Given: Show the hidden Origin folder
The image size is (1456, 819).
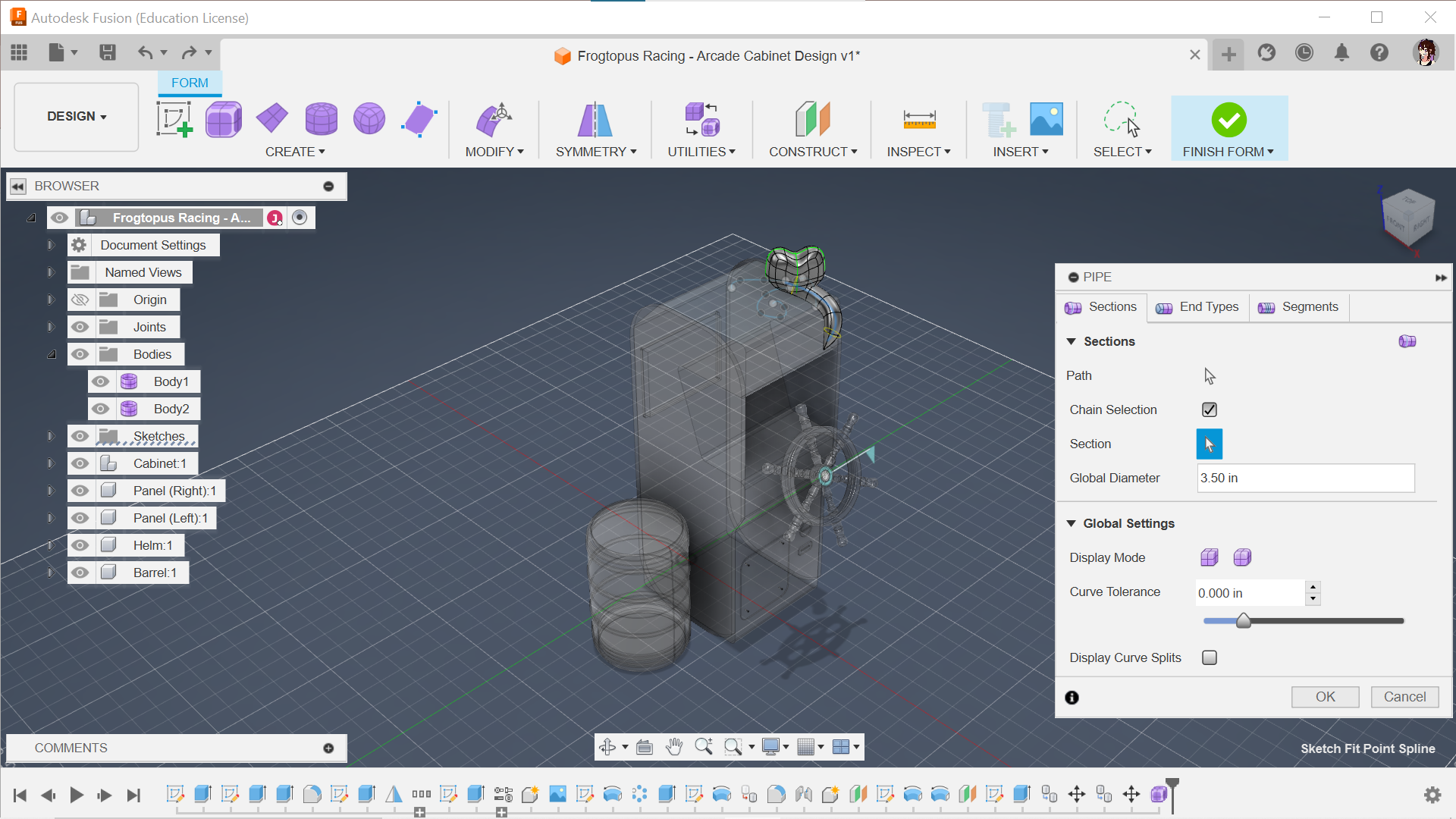Looking at the screenshot, I should [80, 300].
